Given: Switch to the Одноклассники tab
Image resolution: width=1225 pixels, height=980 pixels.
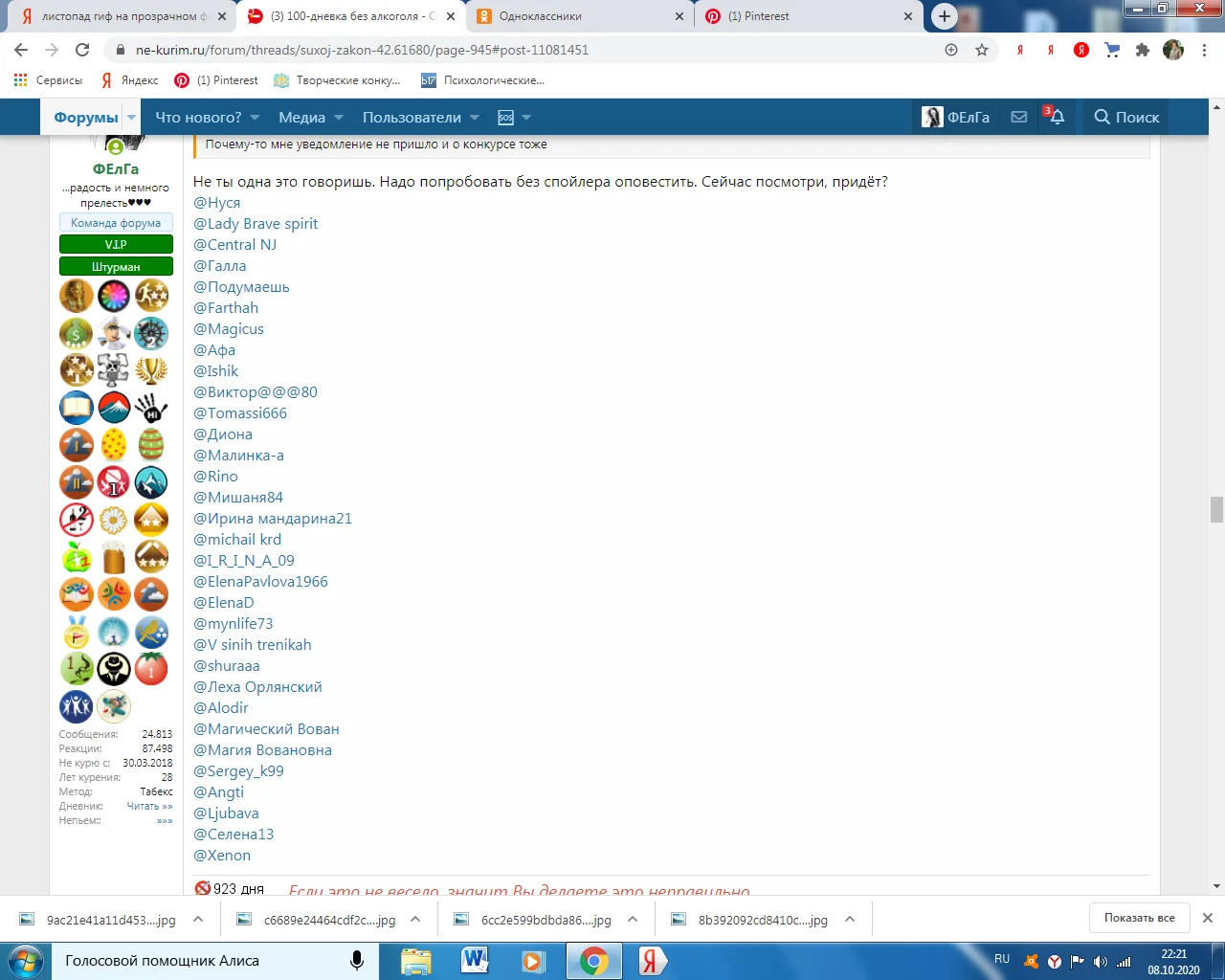Looking at the screenshot, I should 579,16.
